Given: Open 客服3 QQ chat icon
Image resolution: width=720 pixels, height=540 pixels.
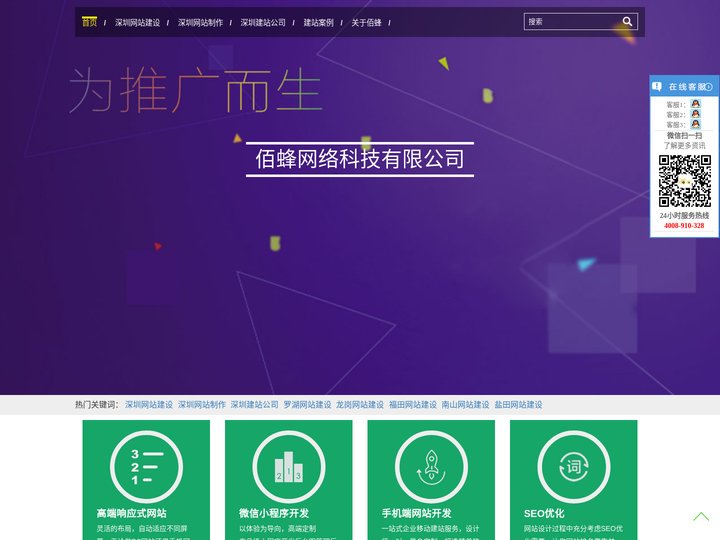Looking at the screenshot, I should (x=696, y=124).
